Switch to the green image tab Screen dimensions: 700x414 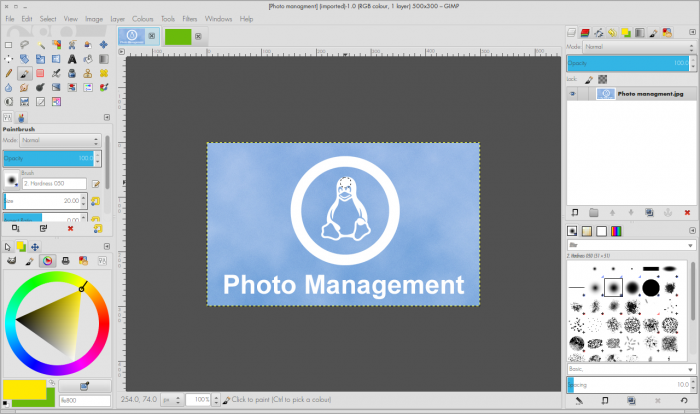click(178, 37)
